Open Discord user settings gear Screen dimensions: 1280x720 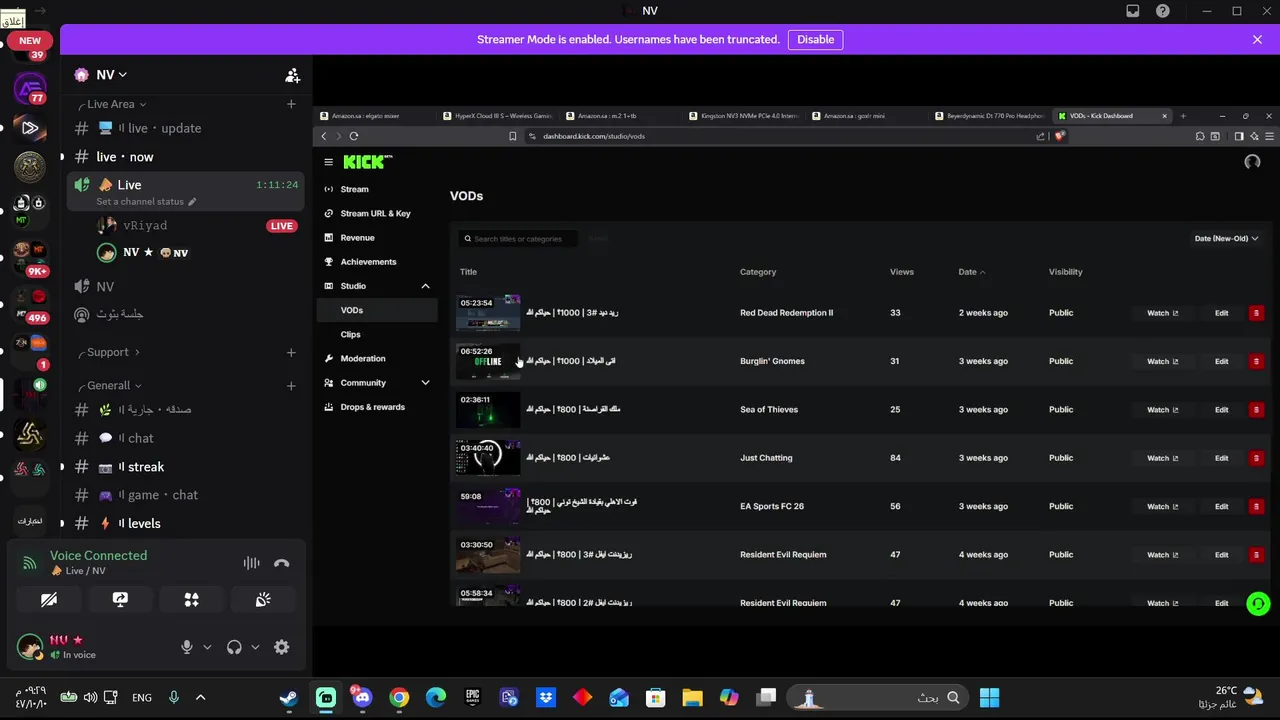point(282,647)
